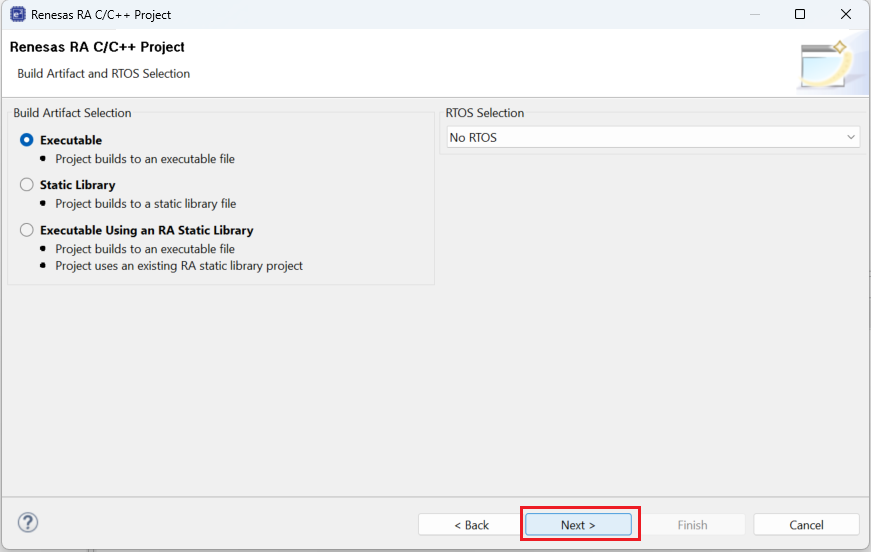Click the 'Project builds to a static library file' text
871x552 pixels.
coord(146,204)
